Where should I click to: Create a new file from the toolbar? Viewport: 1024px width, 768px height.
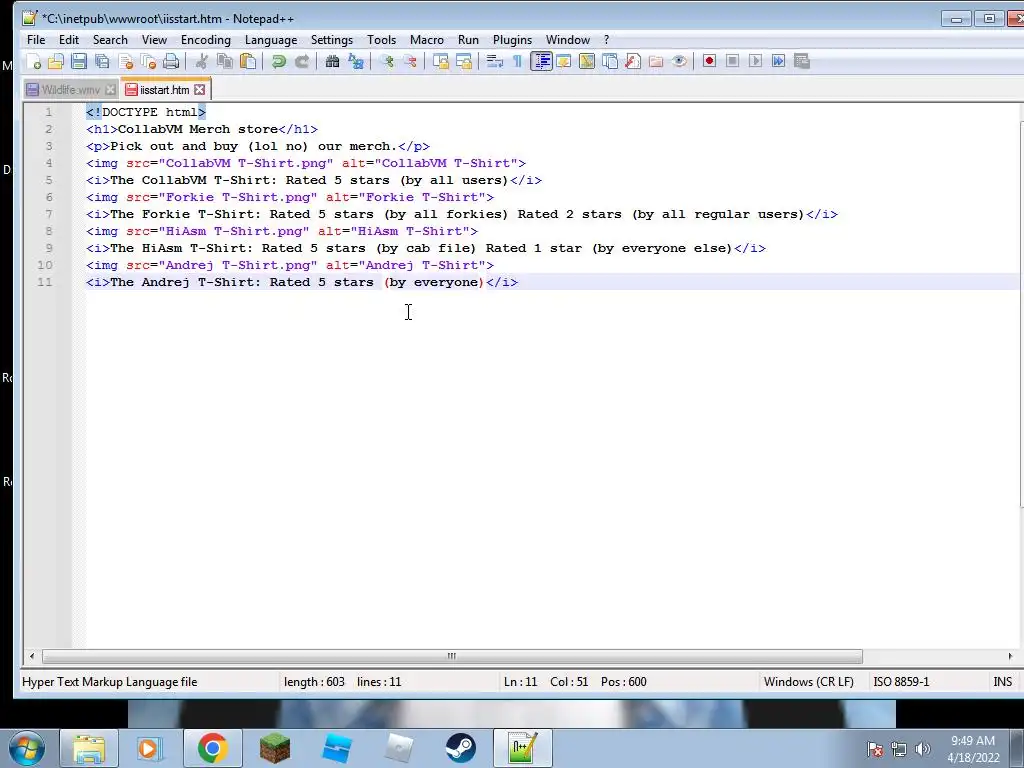pyautogui.click(x=33, y=61)
